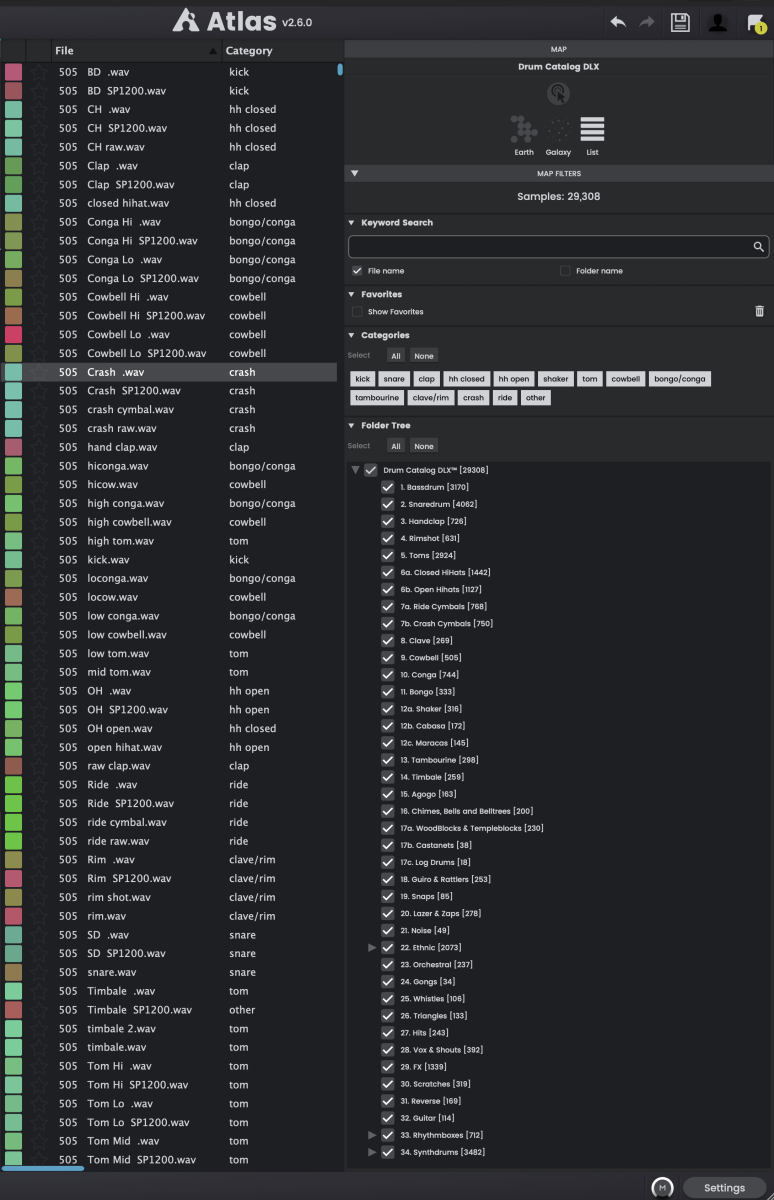Collapse the Categories section
Viewport: 774px width, 1200px height.
(x=351, y=336)
